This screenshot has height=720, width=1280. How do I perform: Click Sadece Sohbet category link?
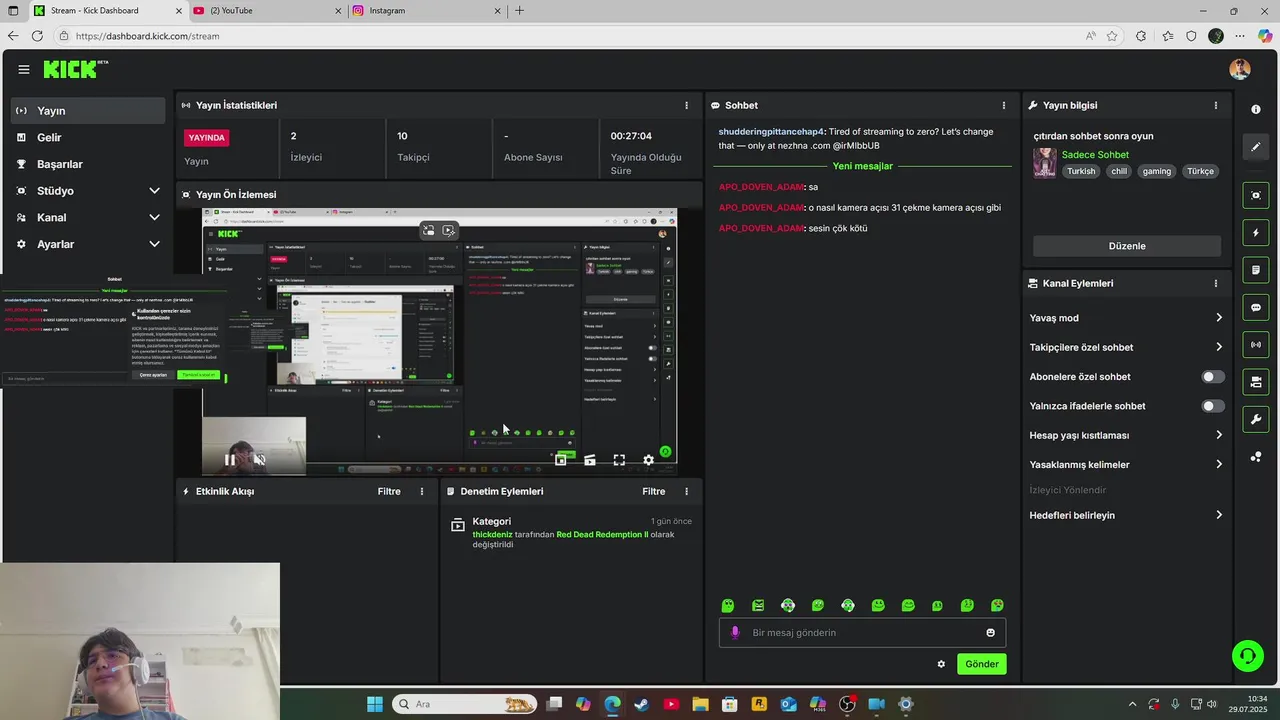1095,155
